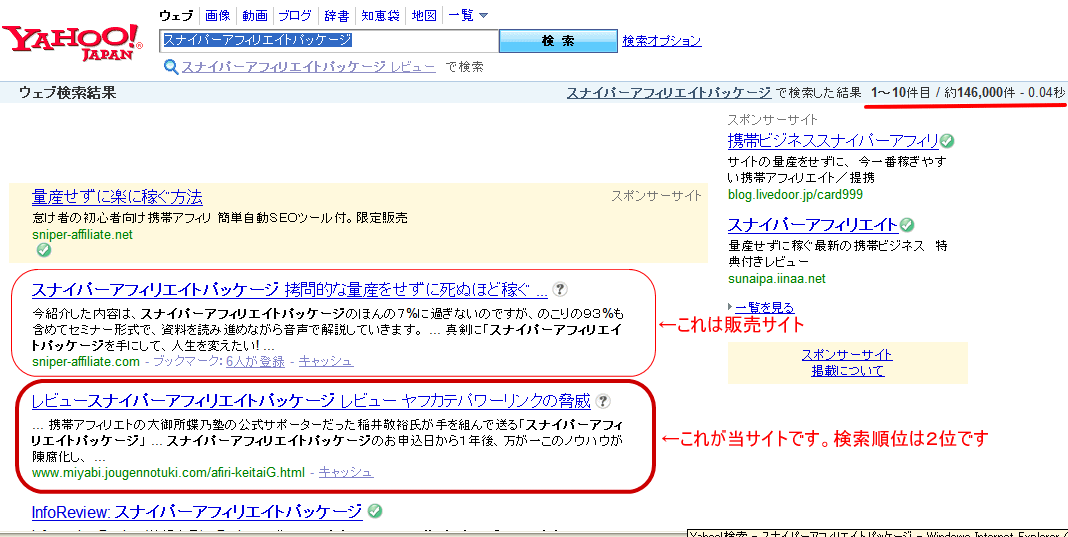Open the InfoReview: スナイパーアフィリエイトパッケージ result
The width and height of the screenshot is (1068, 537).
click(197, 512)
